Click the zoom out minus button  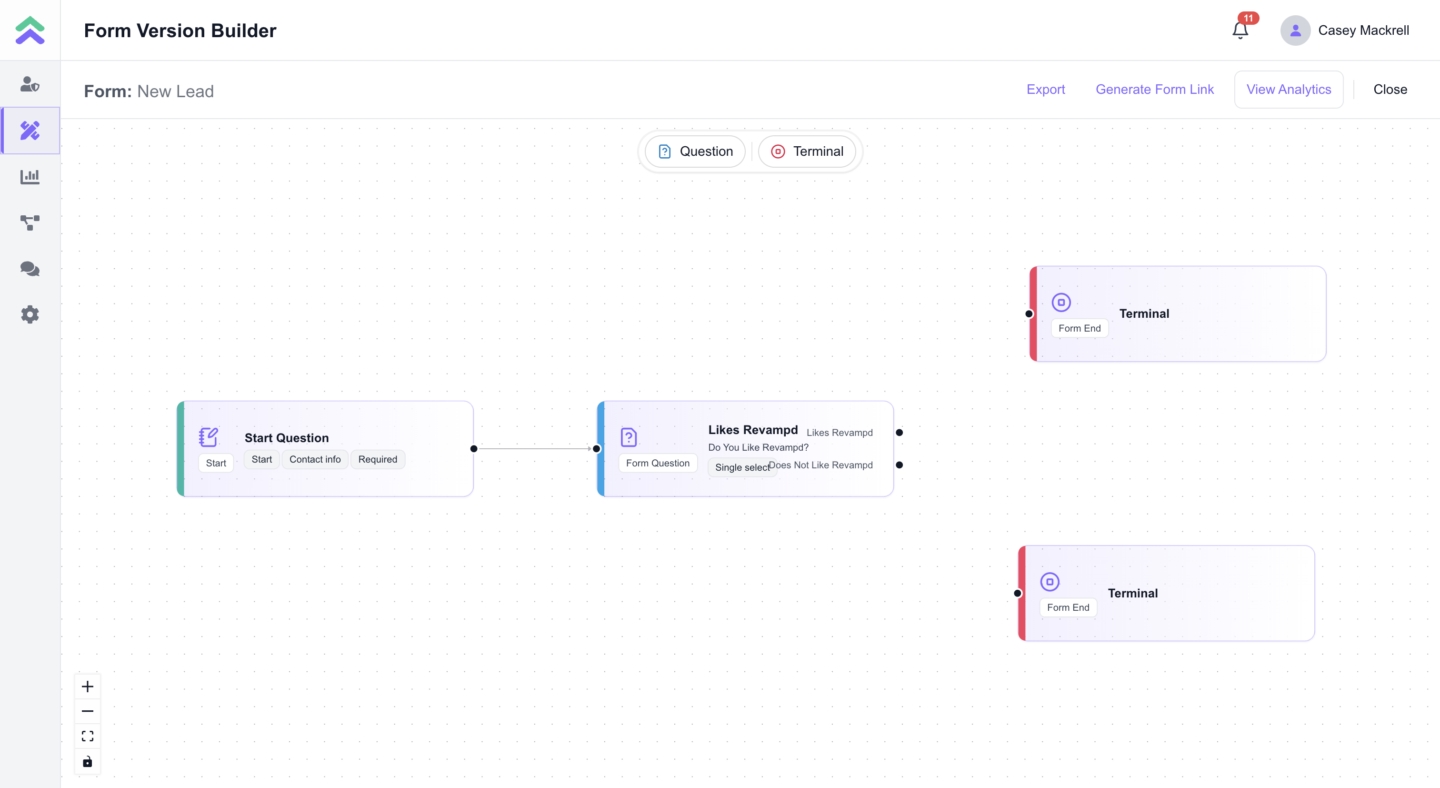(x=88, y=711)
